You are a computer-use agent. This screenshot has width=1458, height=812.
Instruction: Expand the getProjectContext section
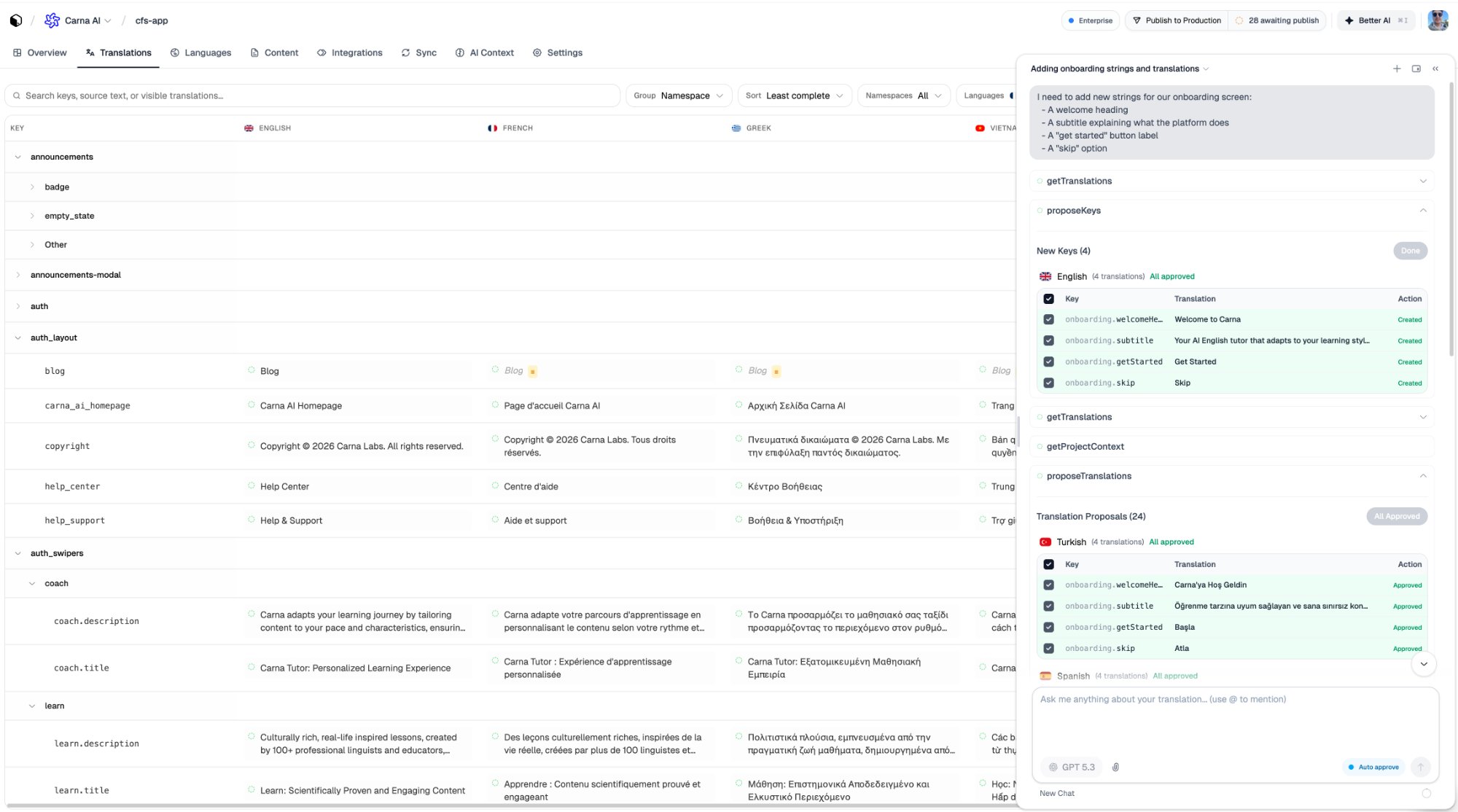click(x=1085, y=446)
